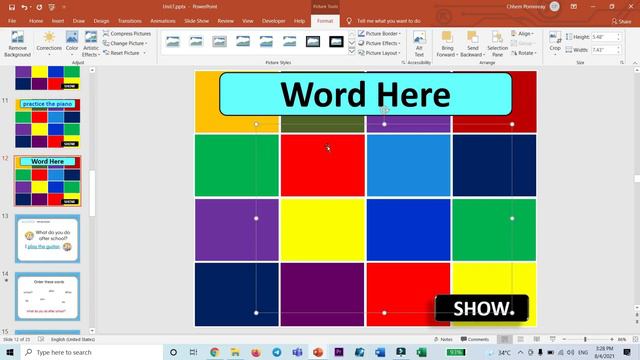640x360 pixels.
Task: Switch to the Developer tab
Action: point(273,21)
